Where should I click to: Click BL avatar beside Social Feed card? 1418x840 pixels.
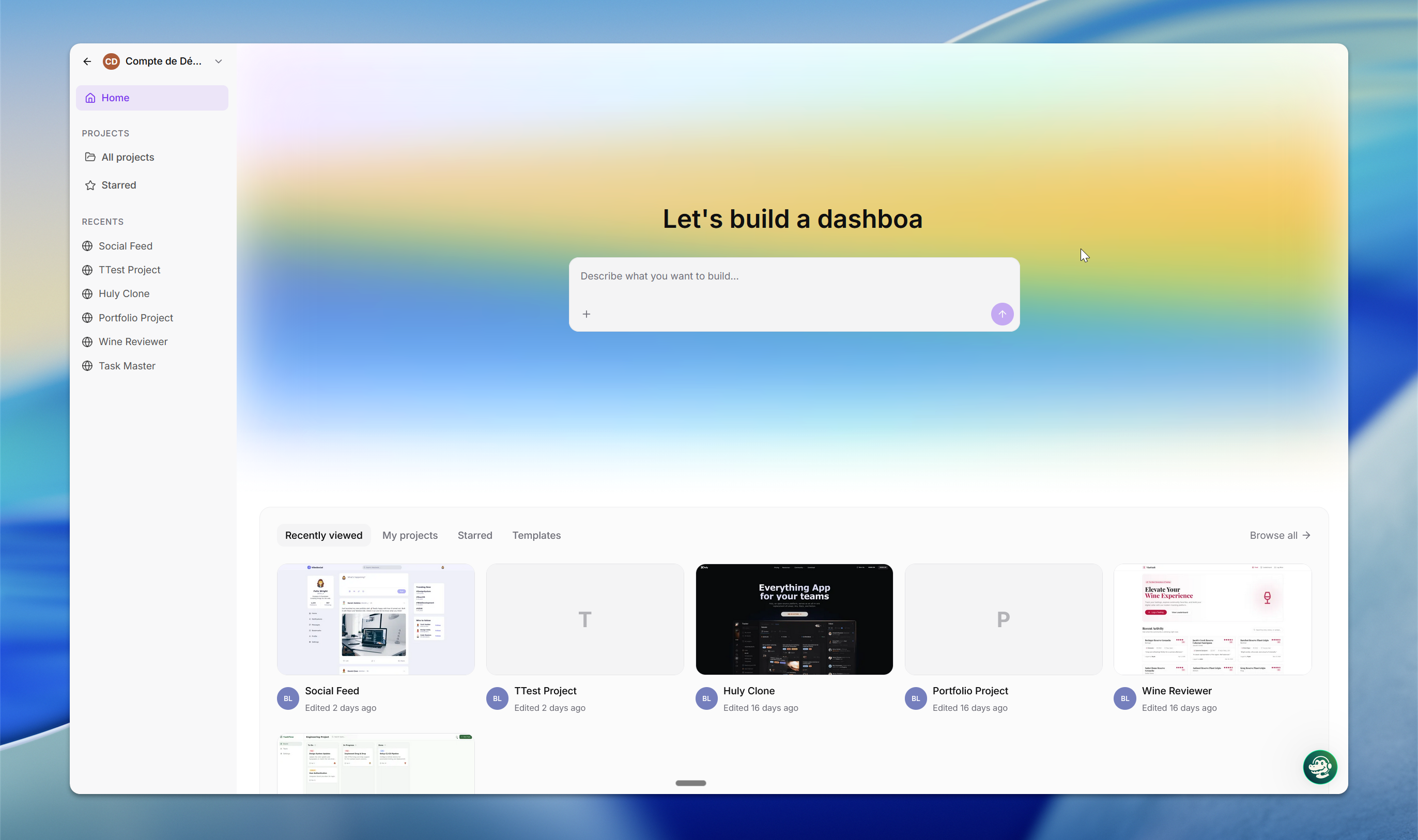[287, 698]
